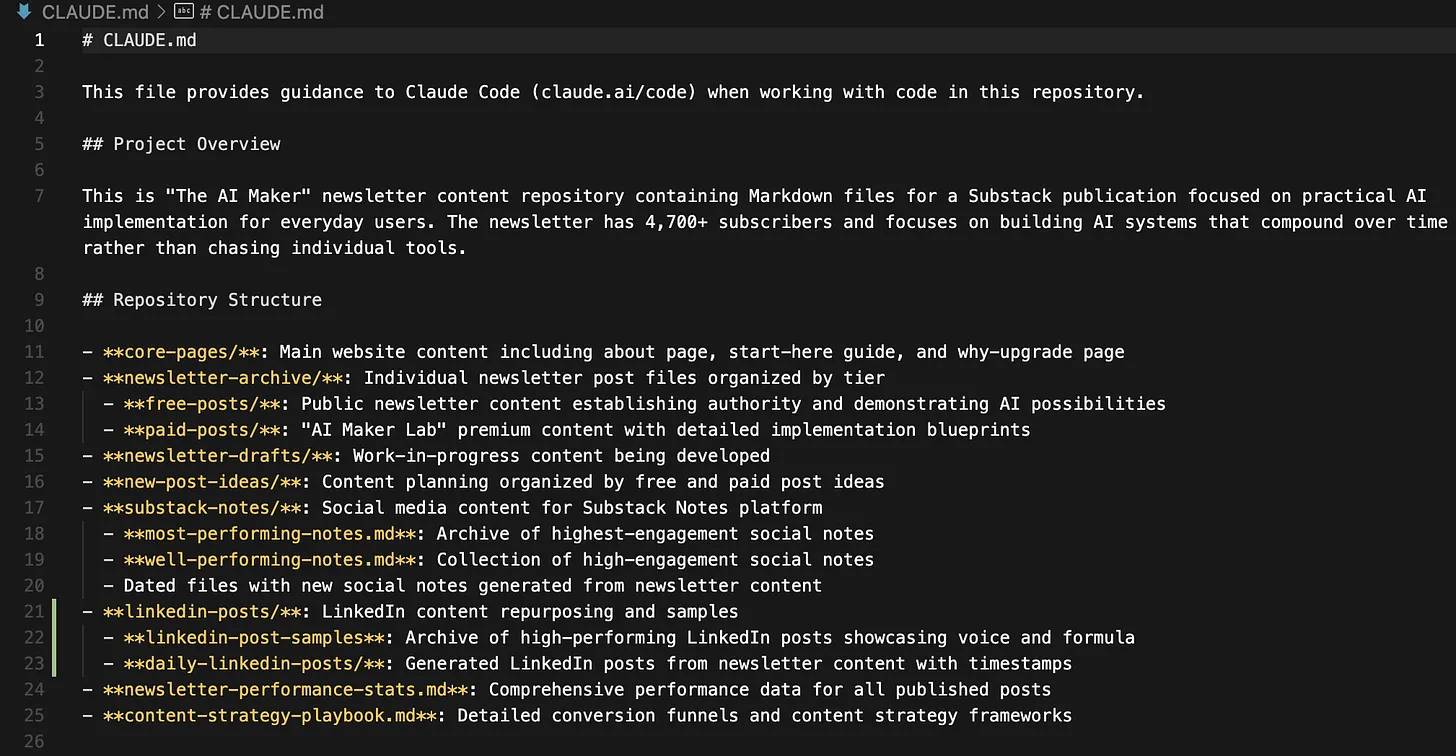Click the chevron separator in the breadcrumb bar
The height and width of the screenshot is (756, 1456).
tap(160, 12)
